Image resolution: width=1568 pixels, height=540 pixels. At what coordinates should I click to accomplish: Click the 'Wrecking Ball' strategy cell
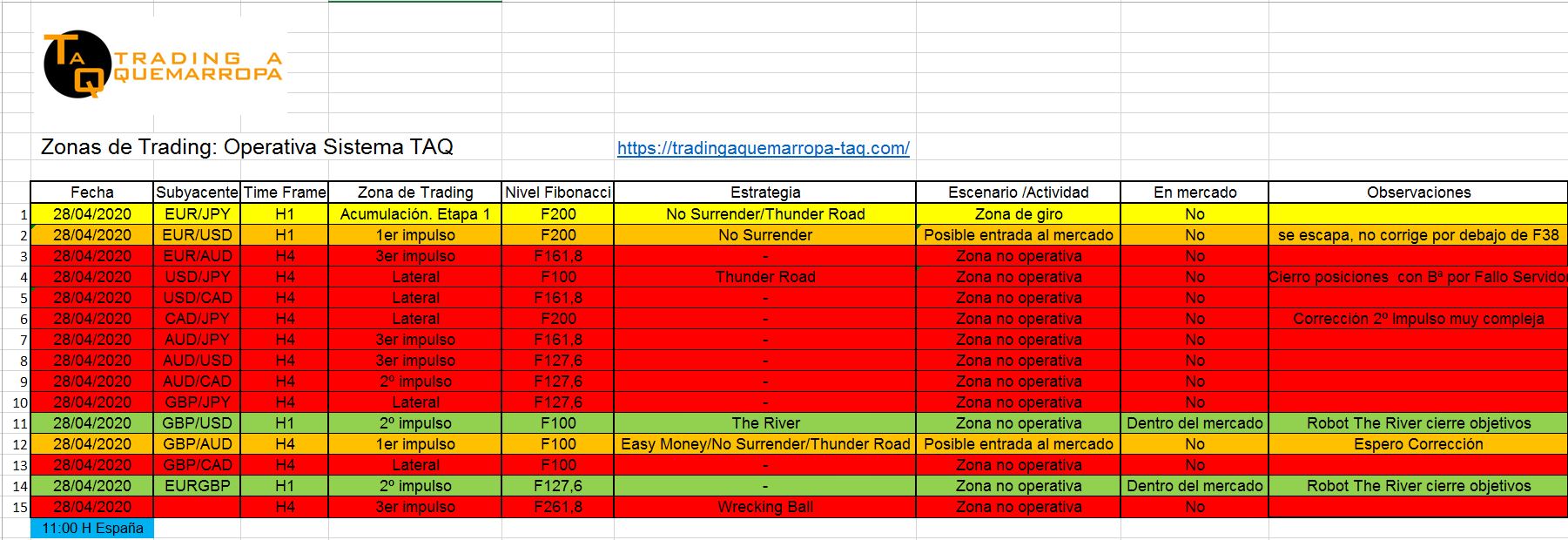click(x=765, y=507)
